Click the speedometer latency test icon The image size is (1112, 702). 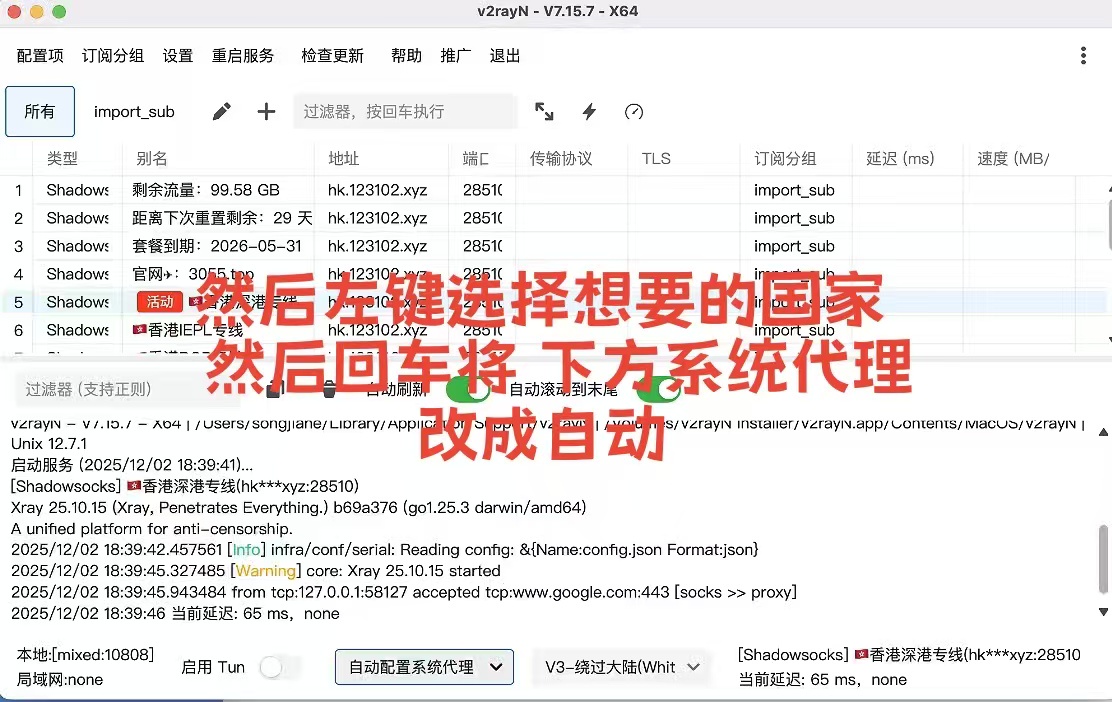(x=633, y=112)
